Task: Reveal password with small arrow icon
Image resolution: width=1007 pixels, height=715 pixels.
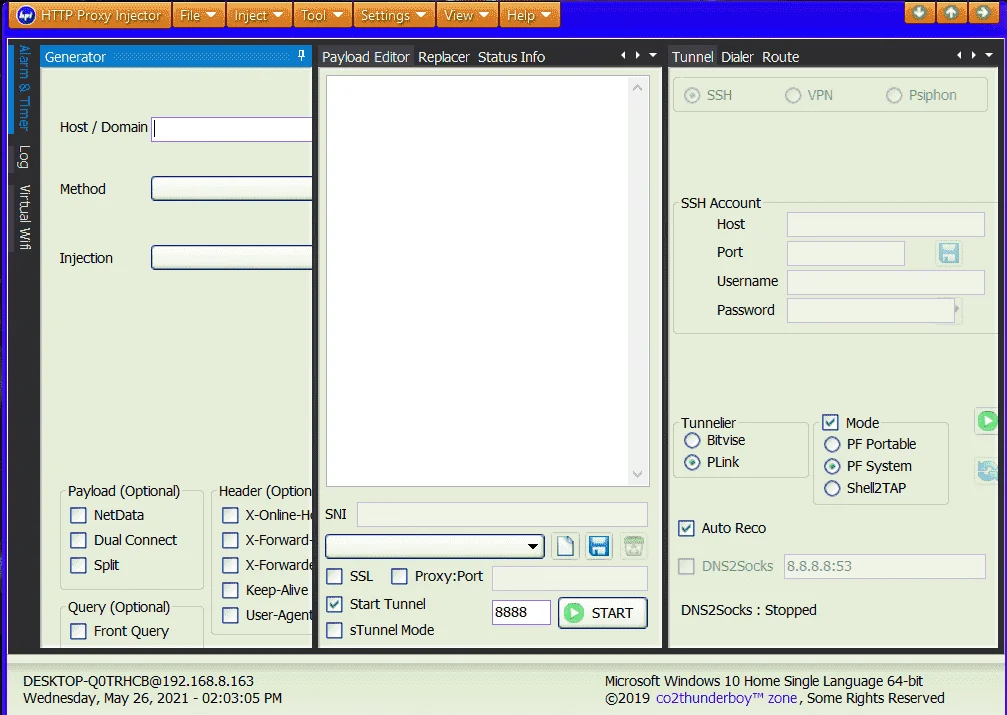Action: tap(957, 310)
